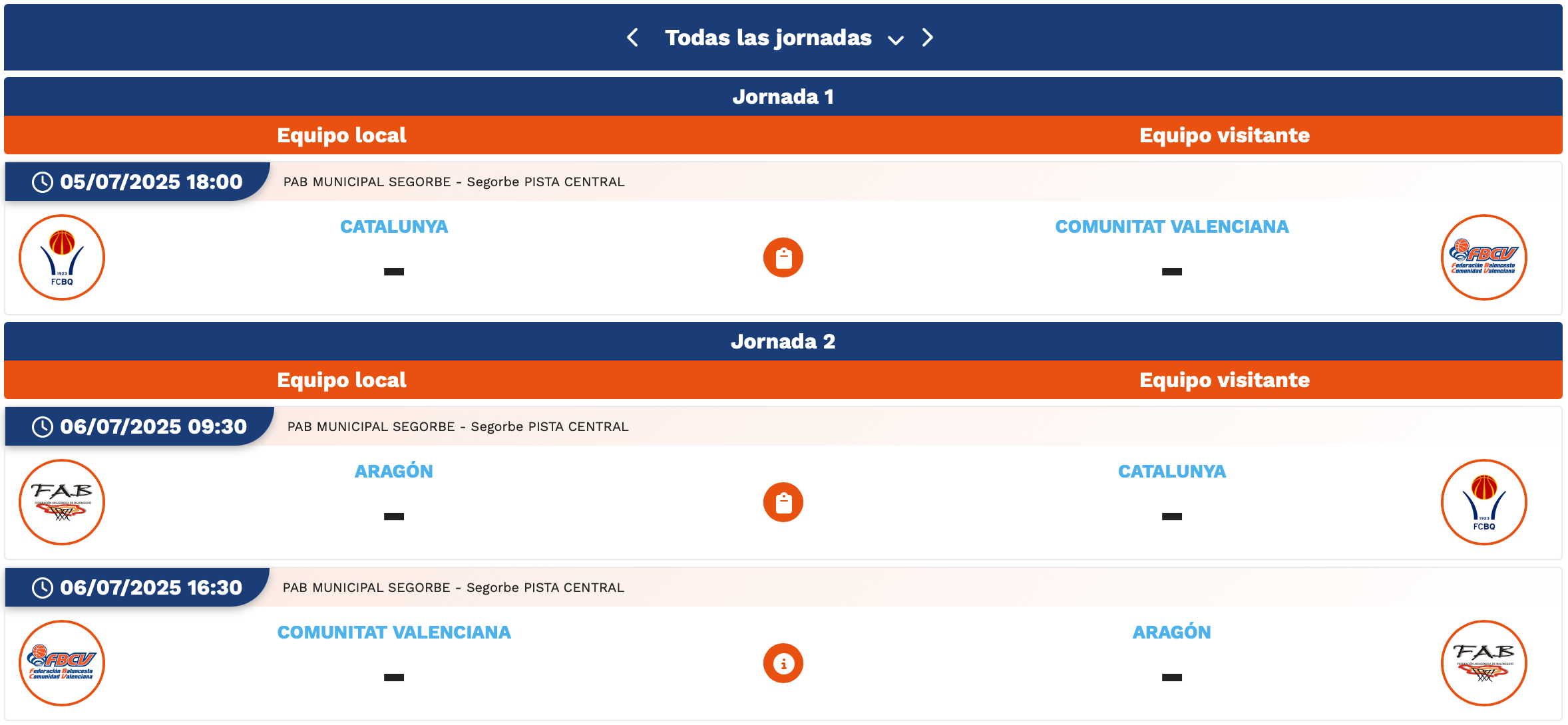Screen dimensions: 1568x725
Task: Open CATALUNYA visiting team link in Jornada 2
Action: [1172, 472]
